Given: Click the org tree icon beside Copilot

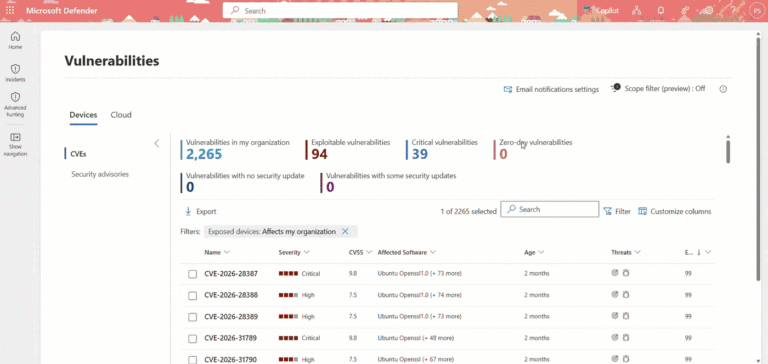Looking at the screenshot, I should pos(637,10).
